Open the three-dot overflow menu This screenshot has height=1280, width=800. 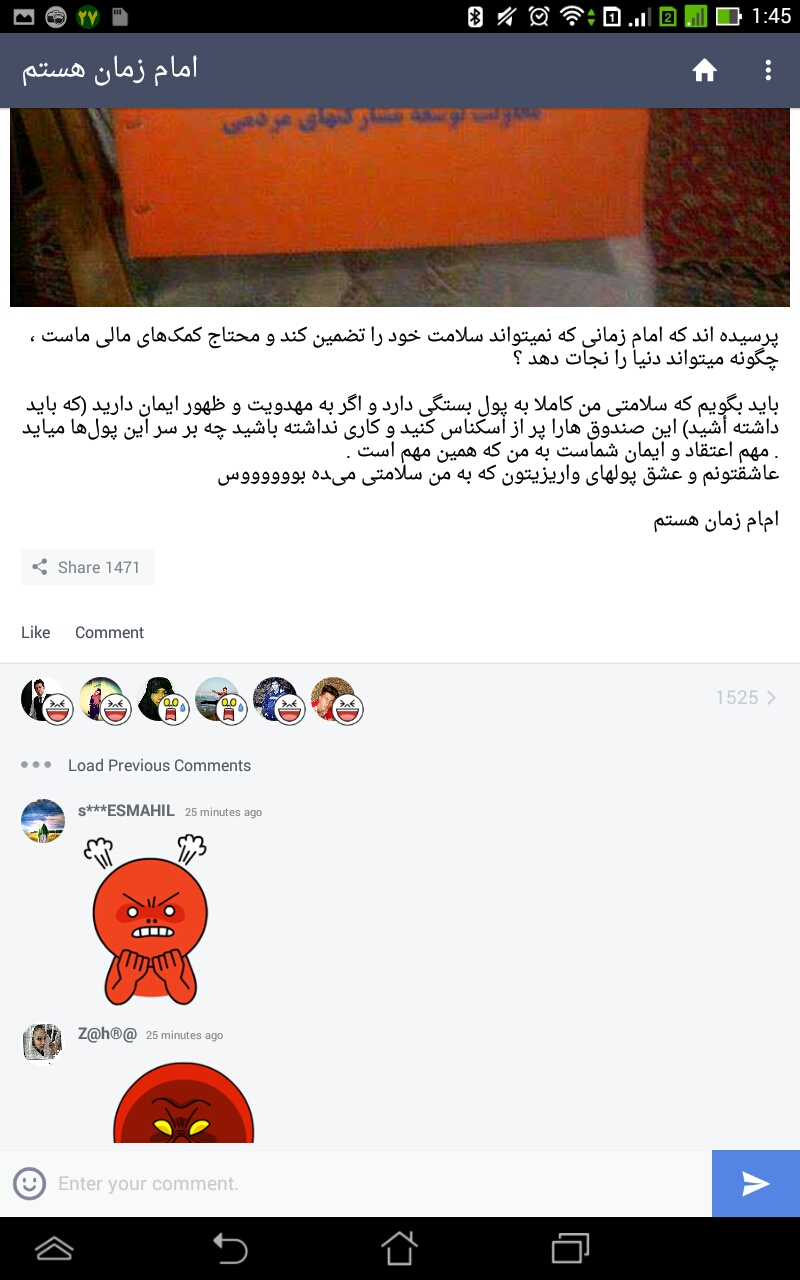768,70
